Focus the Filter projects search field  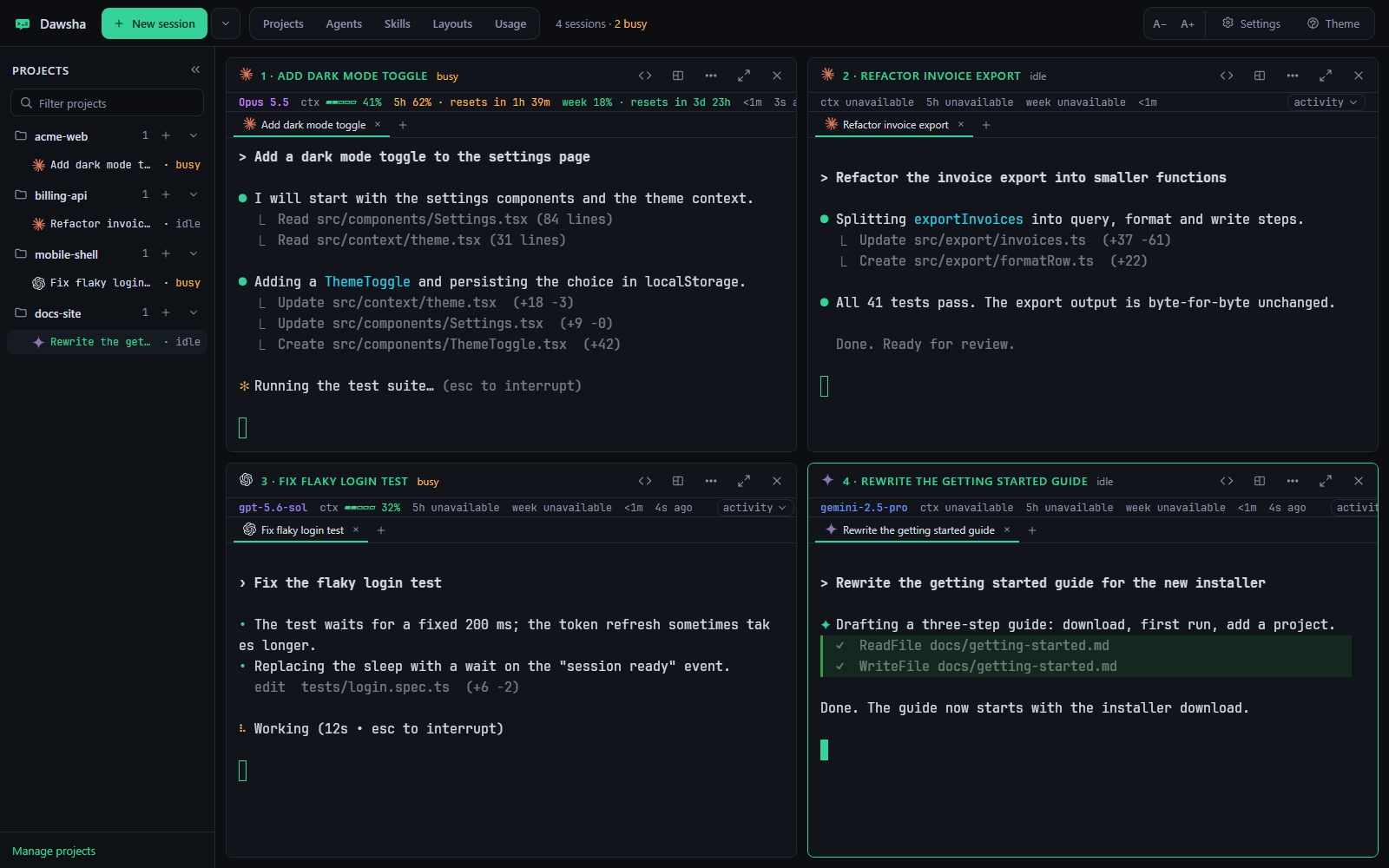pos(108,102)
